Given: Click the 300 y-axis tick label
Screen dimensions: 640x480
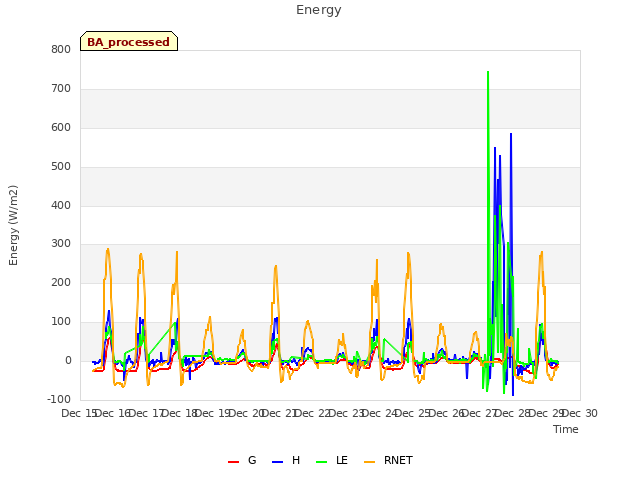Looking at the screenshot, I should pyautogui.click(x=61, y=244).
